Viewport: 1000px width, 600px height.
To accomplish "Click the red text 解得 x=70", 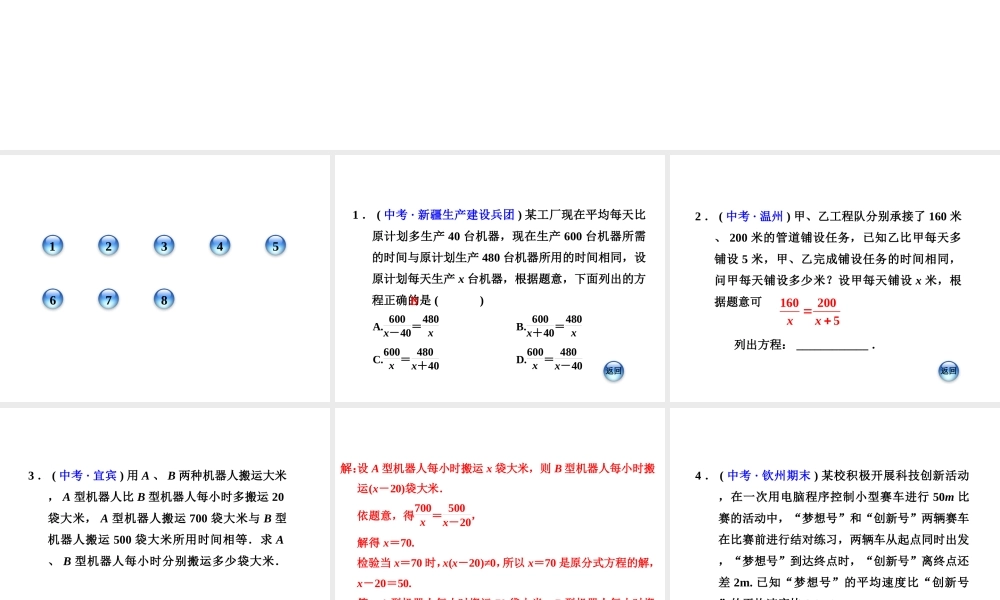I will [x=386, y=543].
